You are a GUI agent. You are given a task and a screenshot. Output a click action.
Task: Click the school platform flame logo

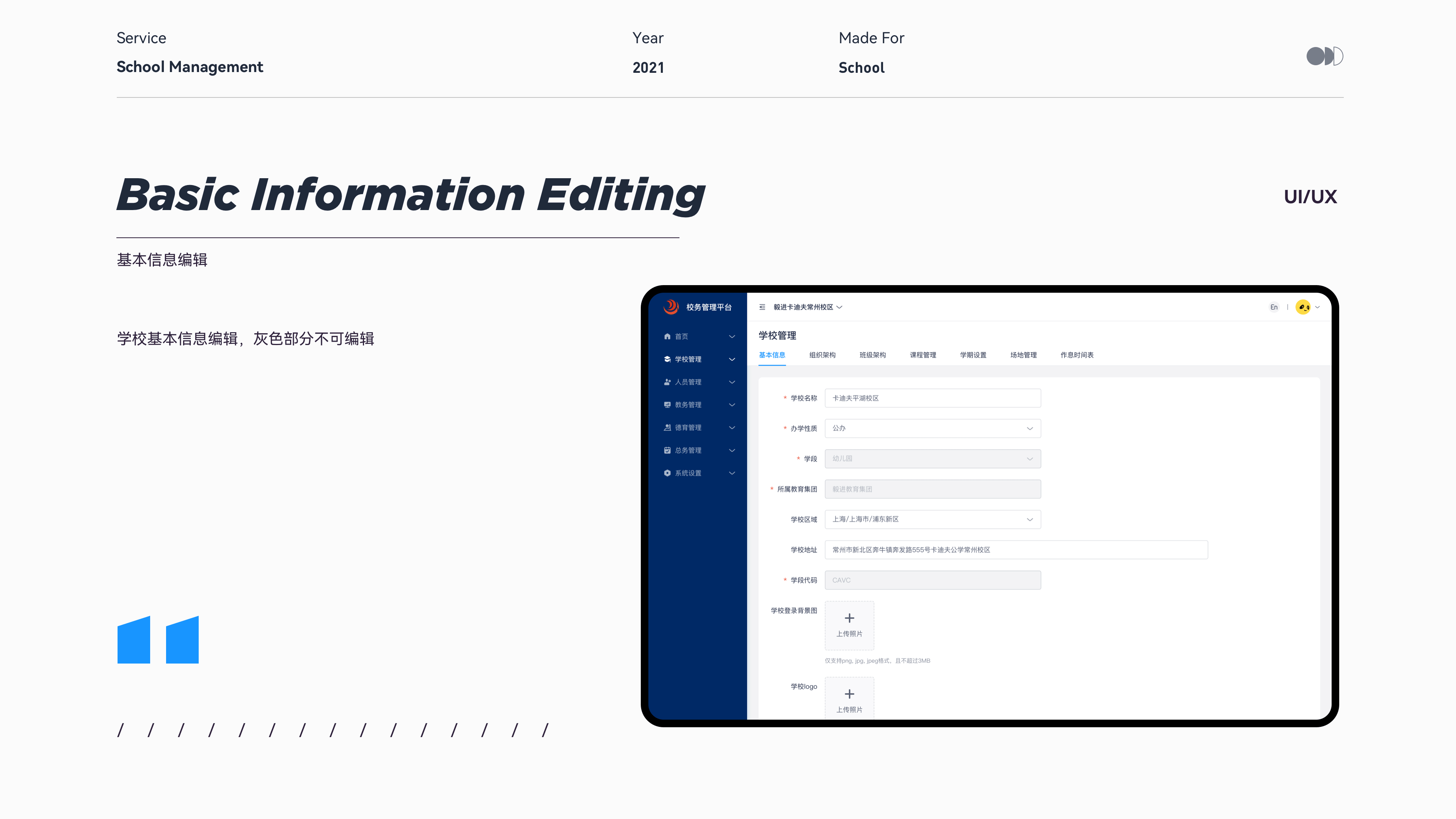pos(671,307)
